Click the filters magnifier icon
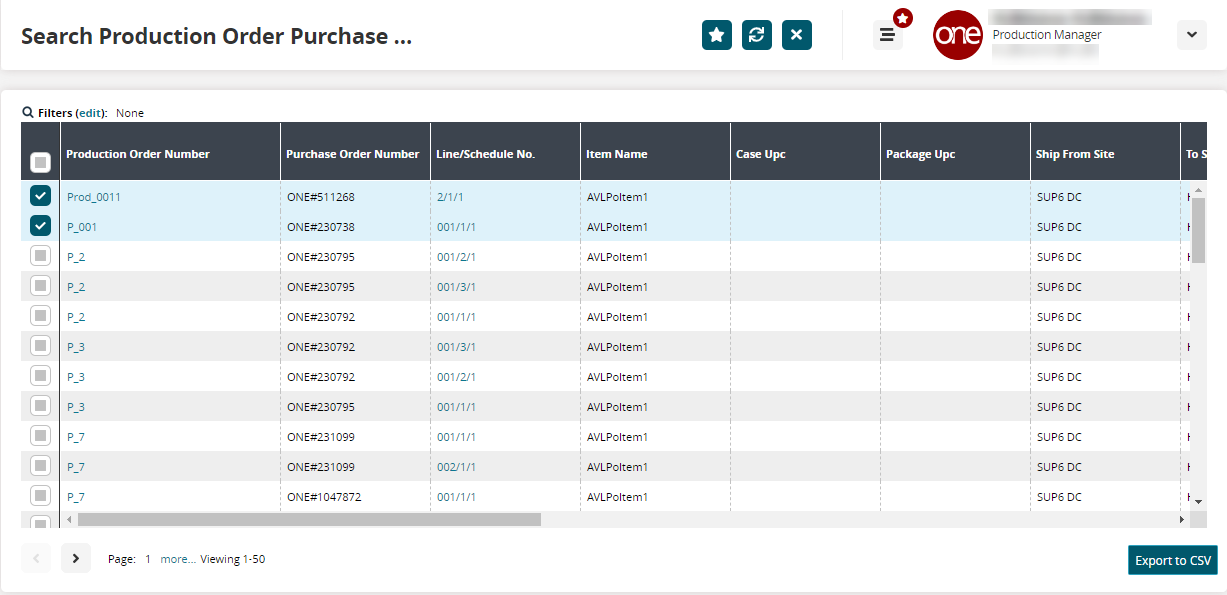 28,113
